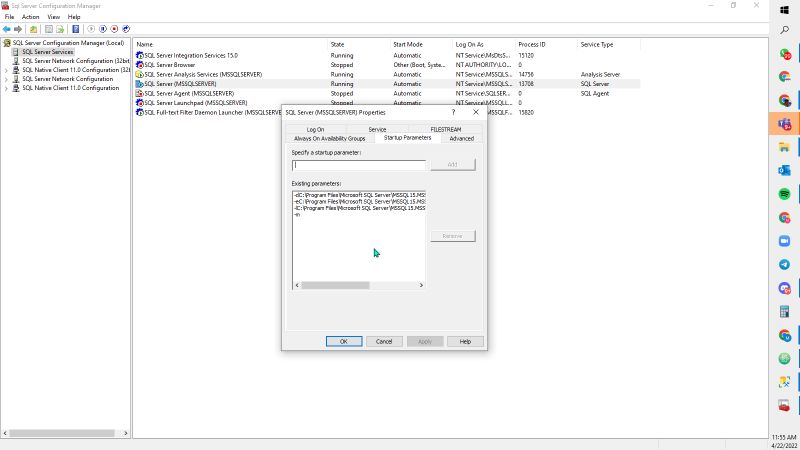Click the Full-text Filter Daemon Launcher icon
This screenshot has height=450, width=800.
pos(139,112)
